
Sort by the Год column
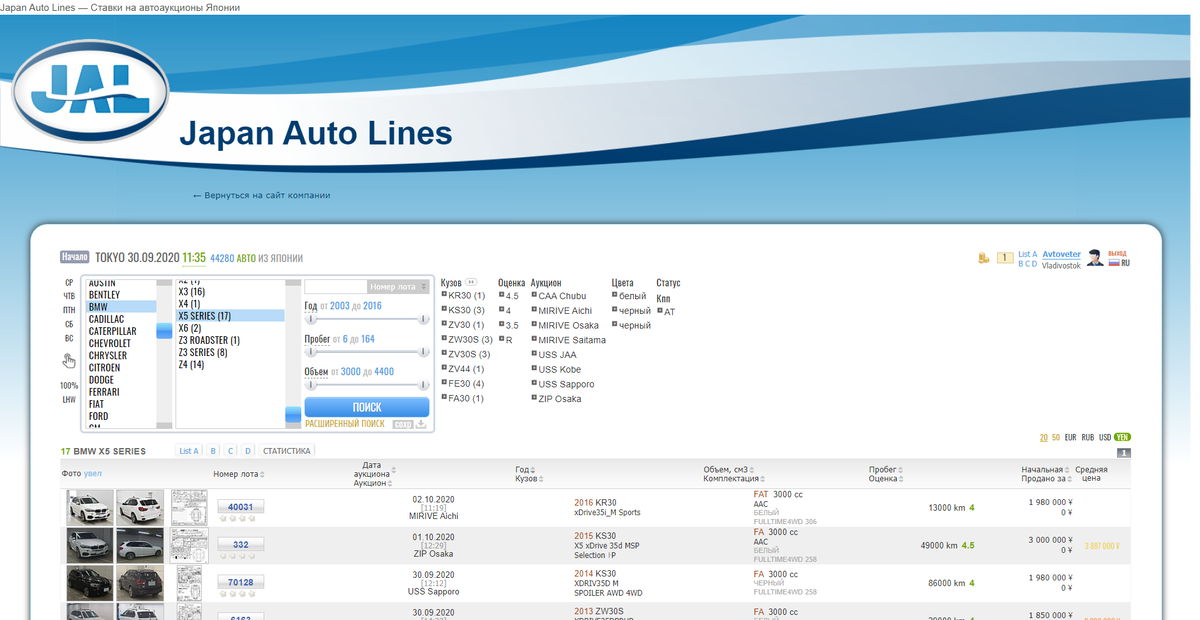coord(524,469)
